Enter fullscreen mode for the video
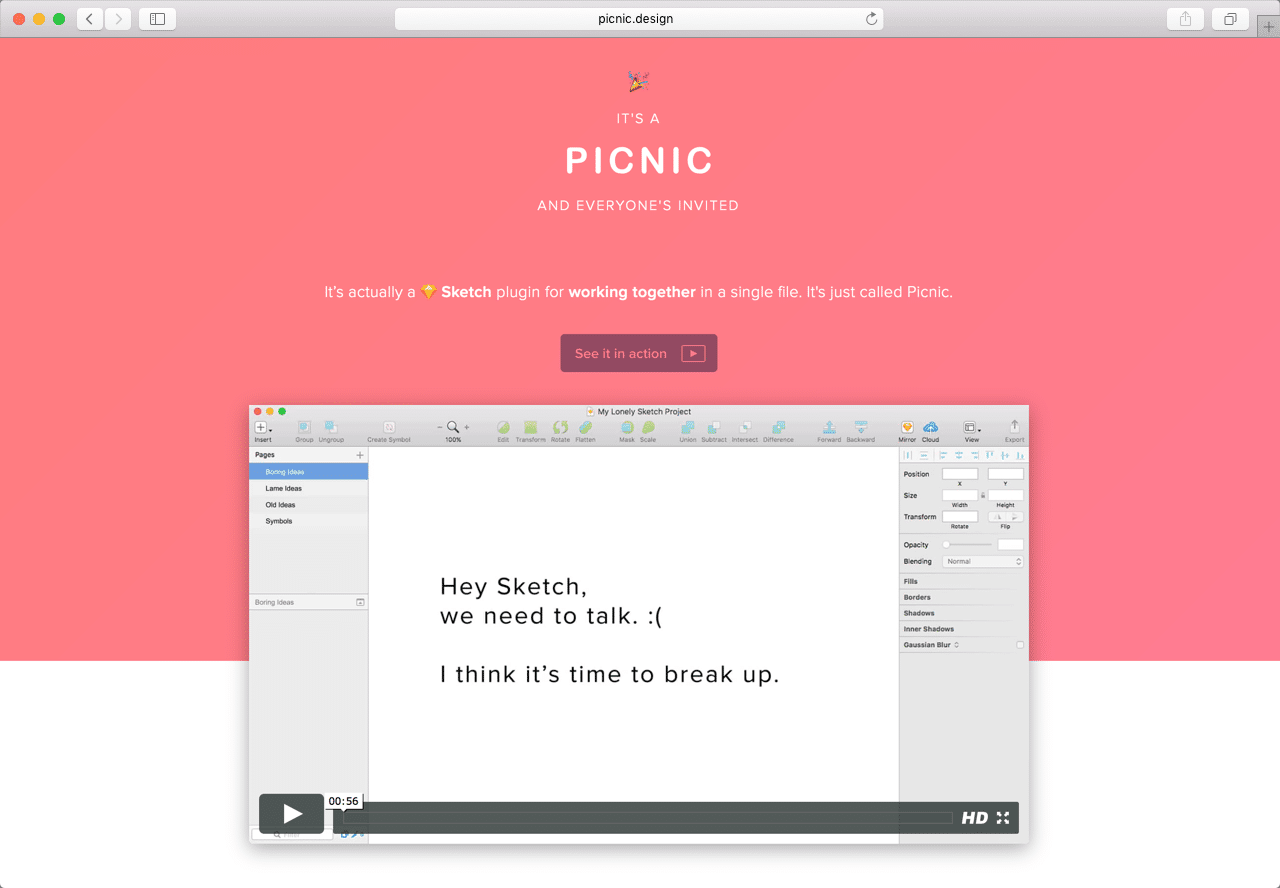 [x=1003, y=818]
